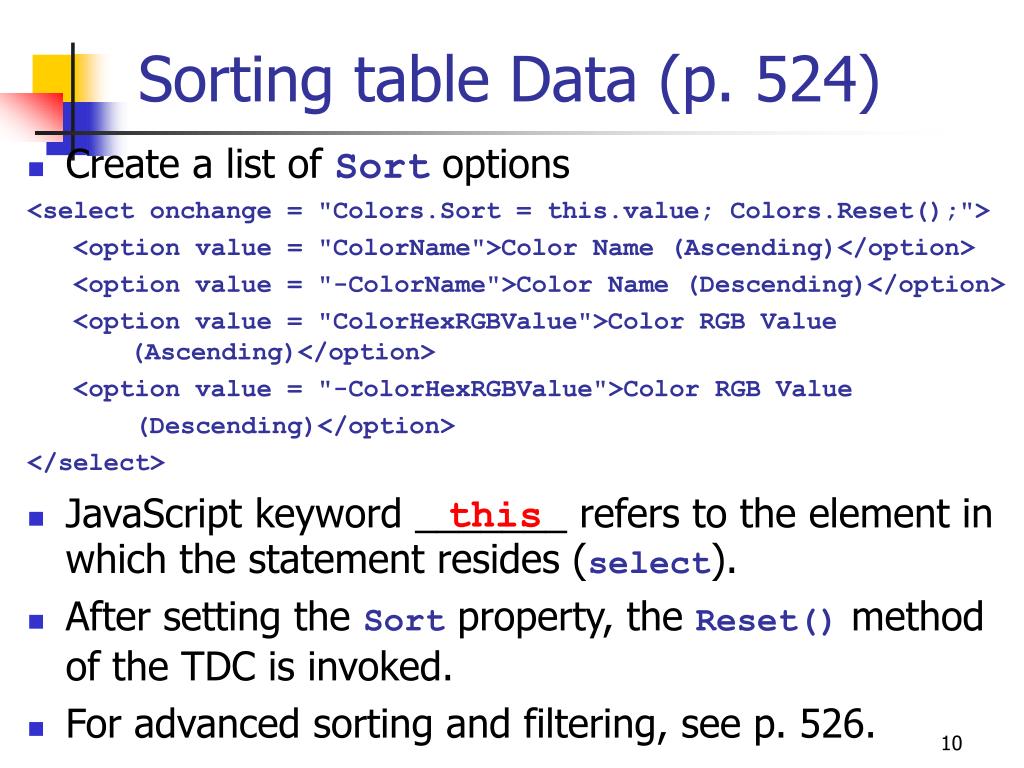Click the red square in the logo
The height and width of the screenshot is (768, 1024).
[33, 116]
